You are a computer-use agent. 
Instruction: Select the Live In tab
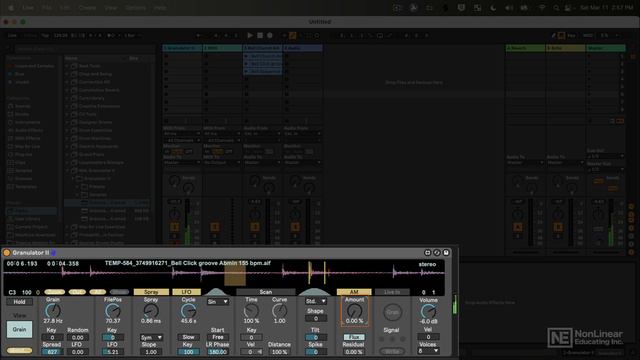[x=392, y=292]
